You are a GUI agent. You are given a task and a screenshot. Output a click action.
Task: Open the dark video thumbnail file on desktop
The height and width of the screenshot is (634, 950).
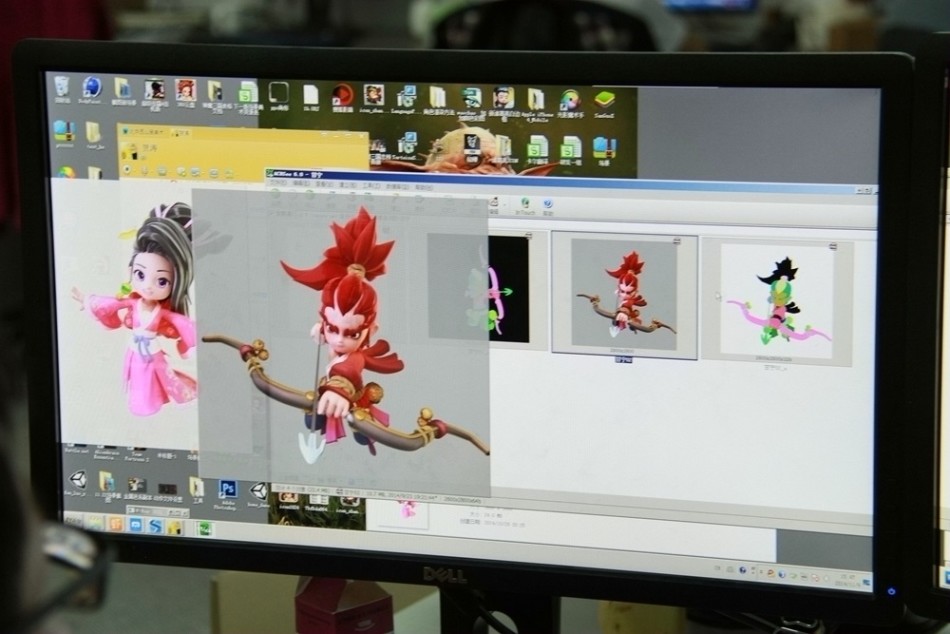click(167, 489)
